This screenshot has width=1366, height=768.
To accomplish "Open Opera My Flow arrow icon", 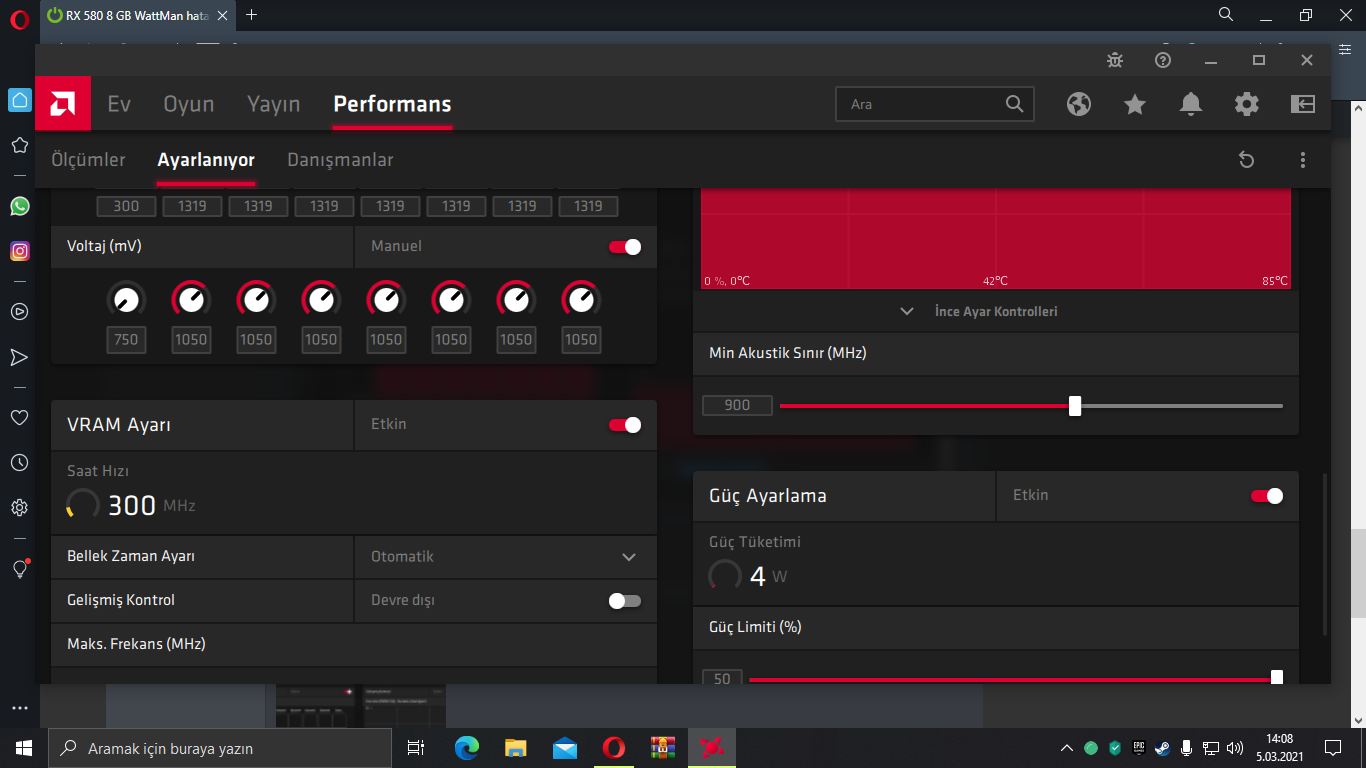I will 19,357.
